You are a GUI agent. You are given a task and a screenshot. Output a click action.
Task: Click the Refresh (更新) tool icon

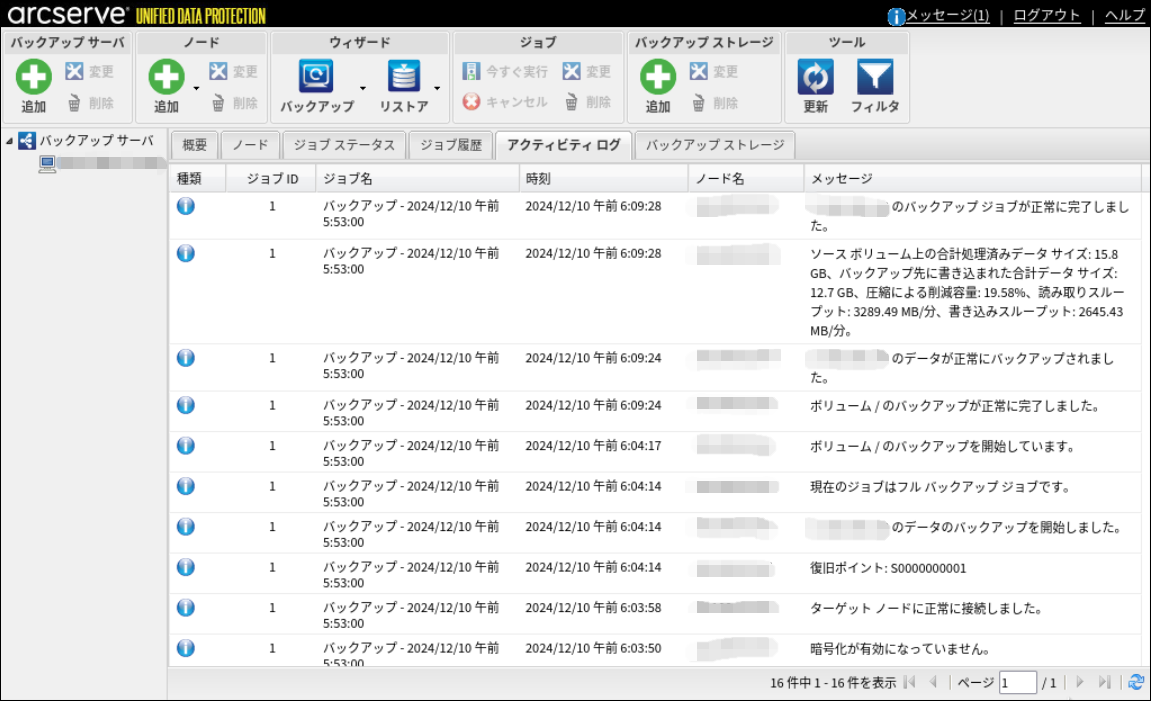[815, 78]
